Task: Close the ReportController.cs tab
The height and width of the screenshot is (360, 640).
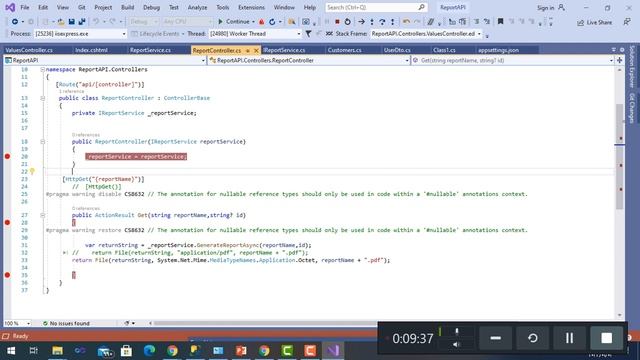Action: click(256, 51)
